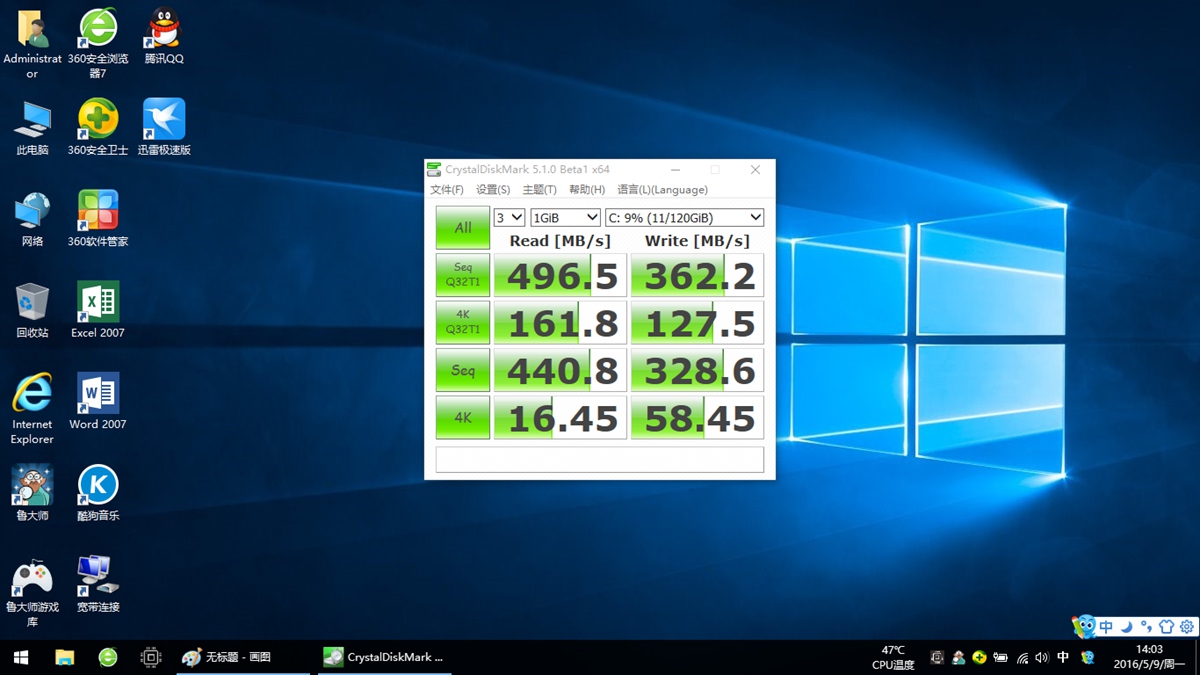Open the 语言(L)(Language) menu
The image size is (1200, 675).
click(662, 190)
